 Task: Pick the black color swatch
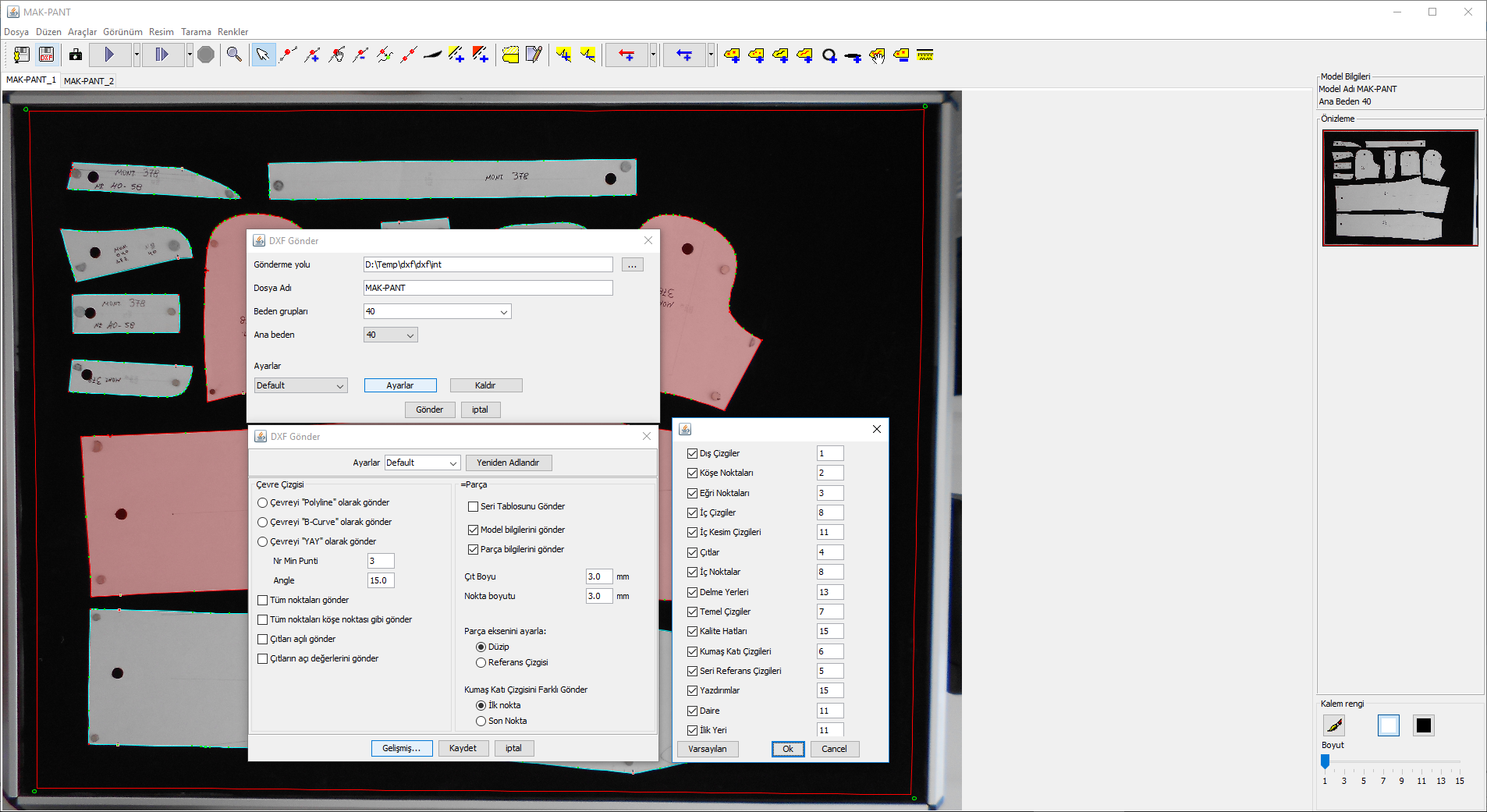tap(1423, 725)
